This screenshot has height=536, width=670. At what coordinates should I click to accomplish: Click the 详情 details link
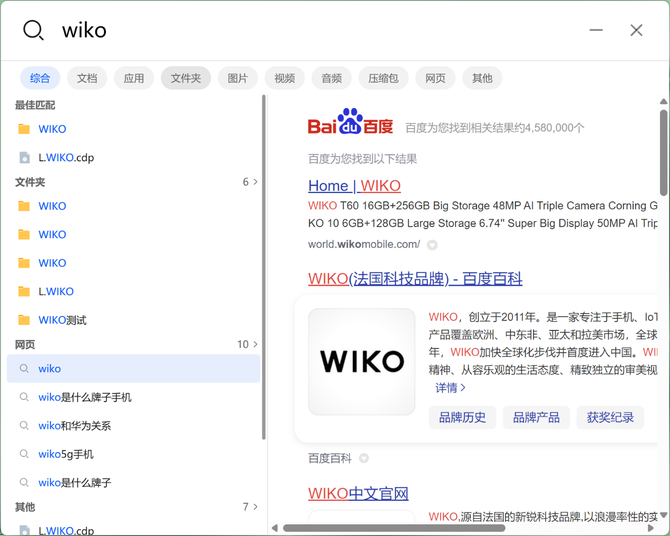[x=450, y=388]
